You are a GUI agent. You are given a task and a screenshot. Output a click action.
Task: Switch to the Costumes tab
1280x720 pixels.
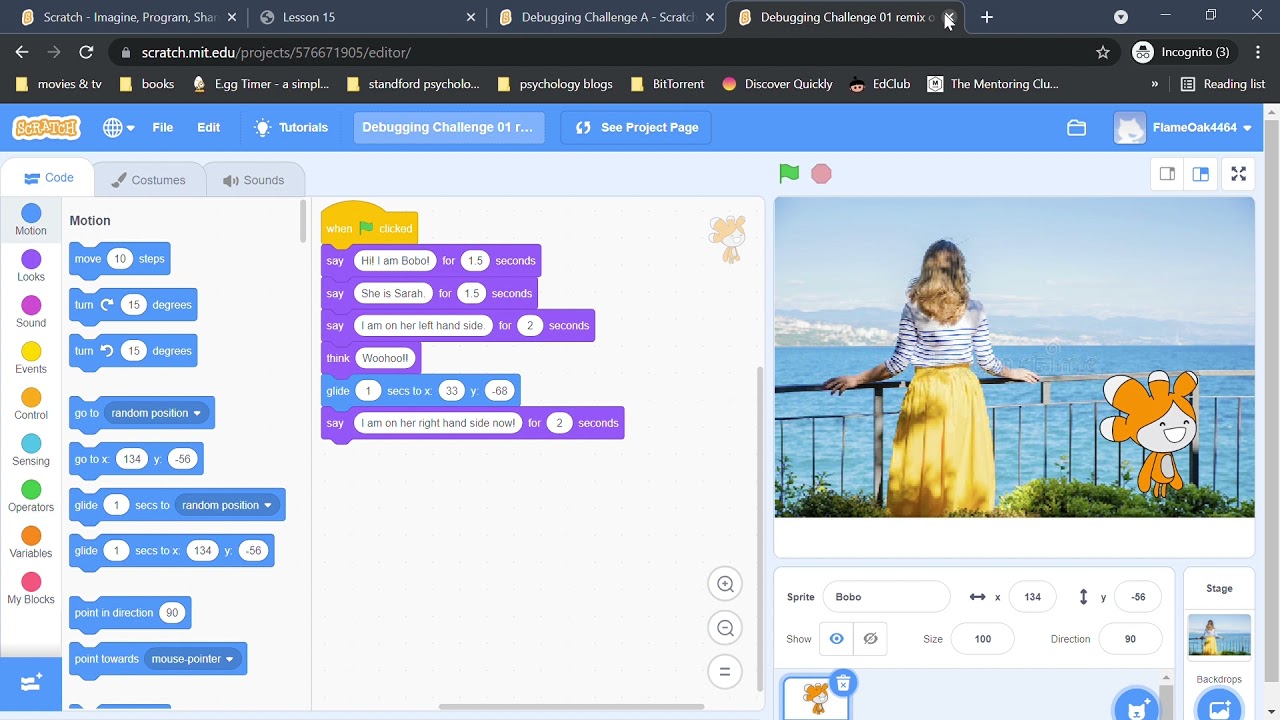pos(148,180)
